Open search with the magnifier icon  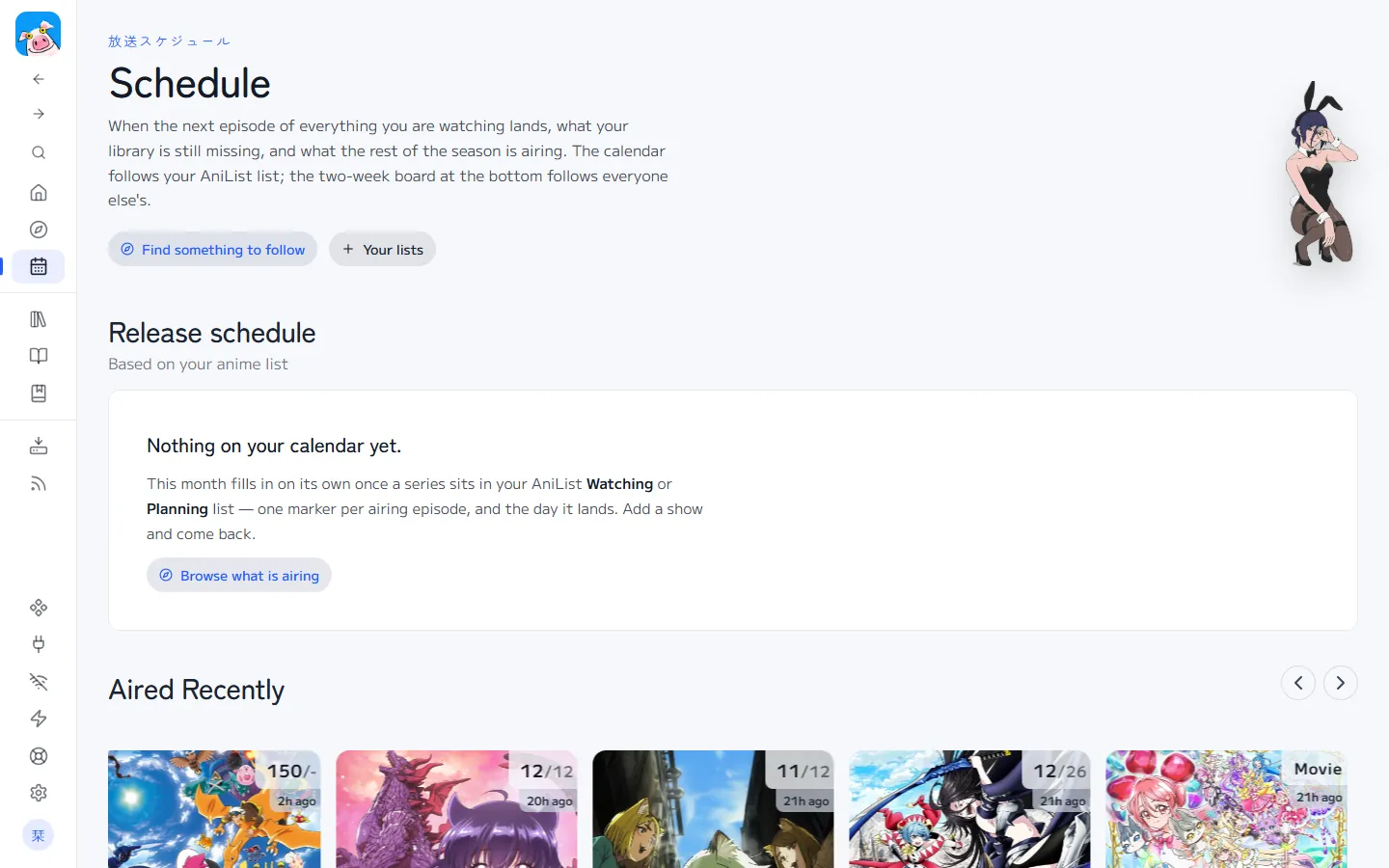pos(39,152)
